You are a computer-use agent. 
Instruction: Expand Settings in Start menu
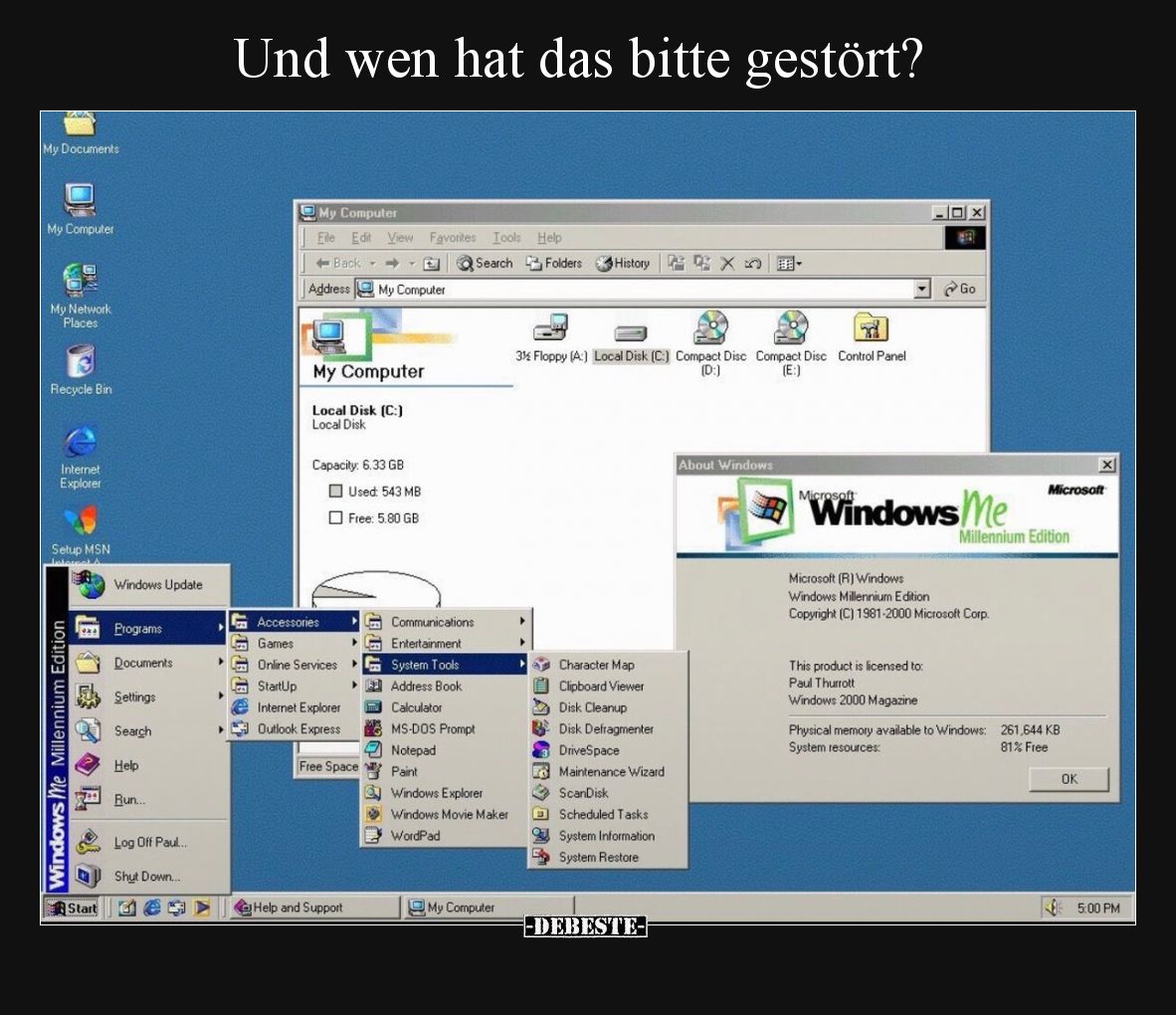pos(148,697)
